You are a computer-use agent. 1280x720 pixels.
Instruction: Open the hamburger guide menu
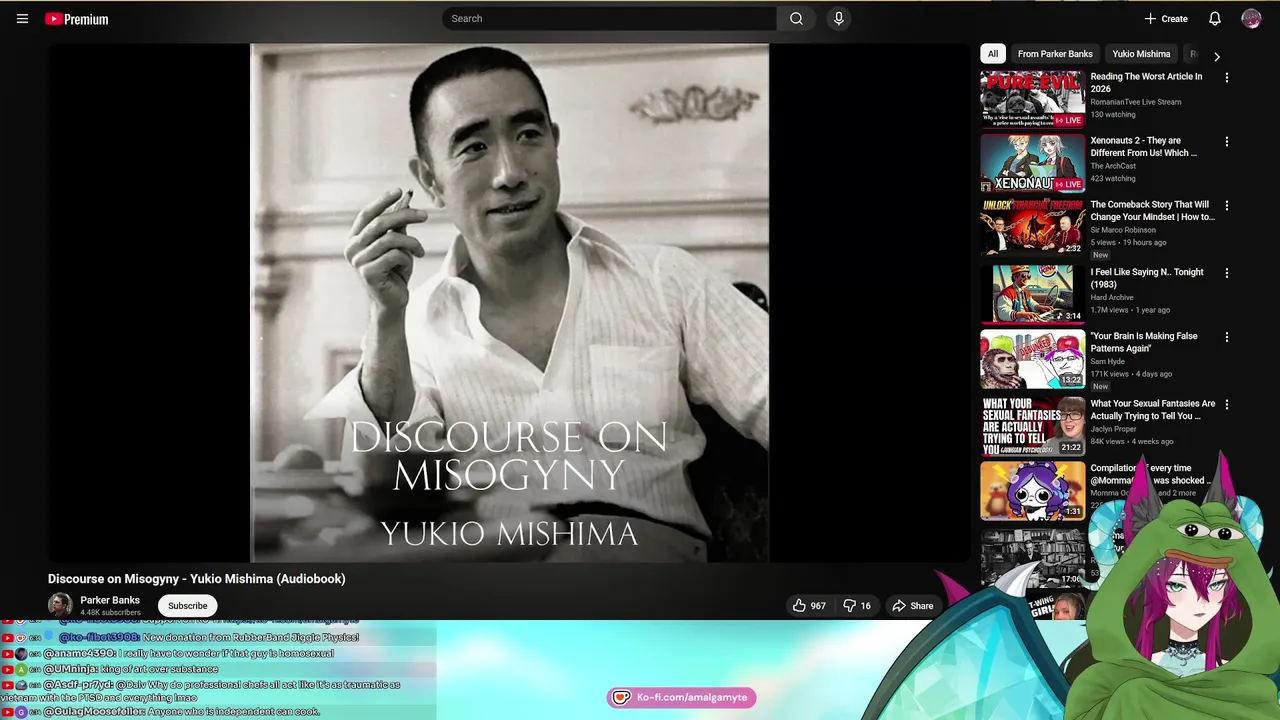(22, 19)
